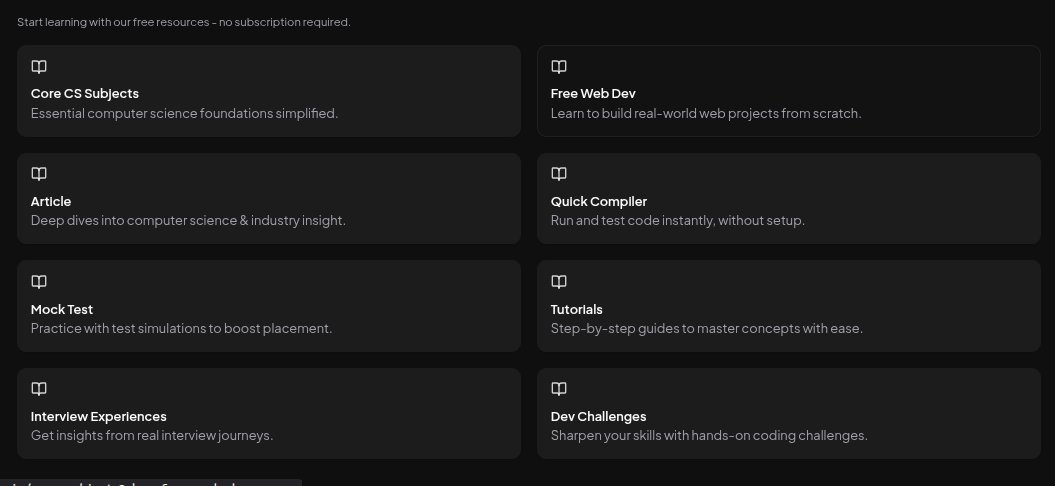Click the book icon above Tutorials
1055x486 pixels.
pyautogui.click(x=558, y=281)
